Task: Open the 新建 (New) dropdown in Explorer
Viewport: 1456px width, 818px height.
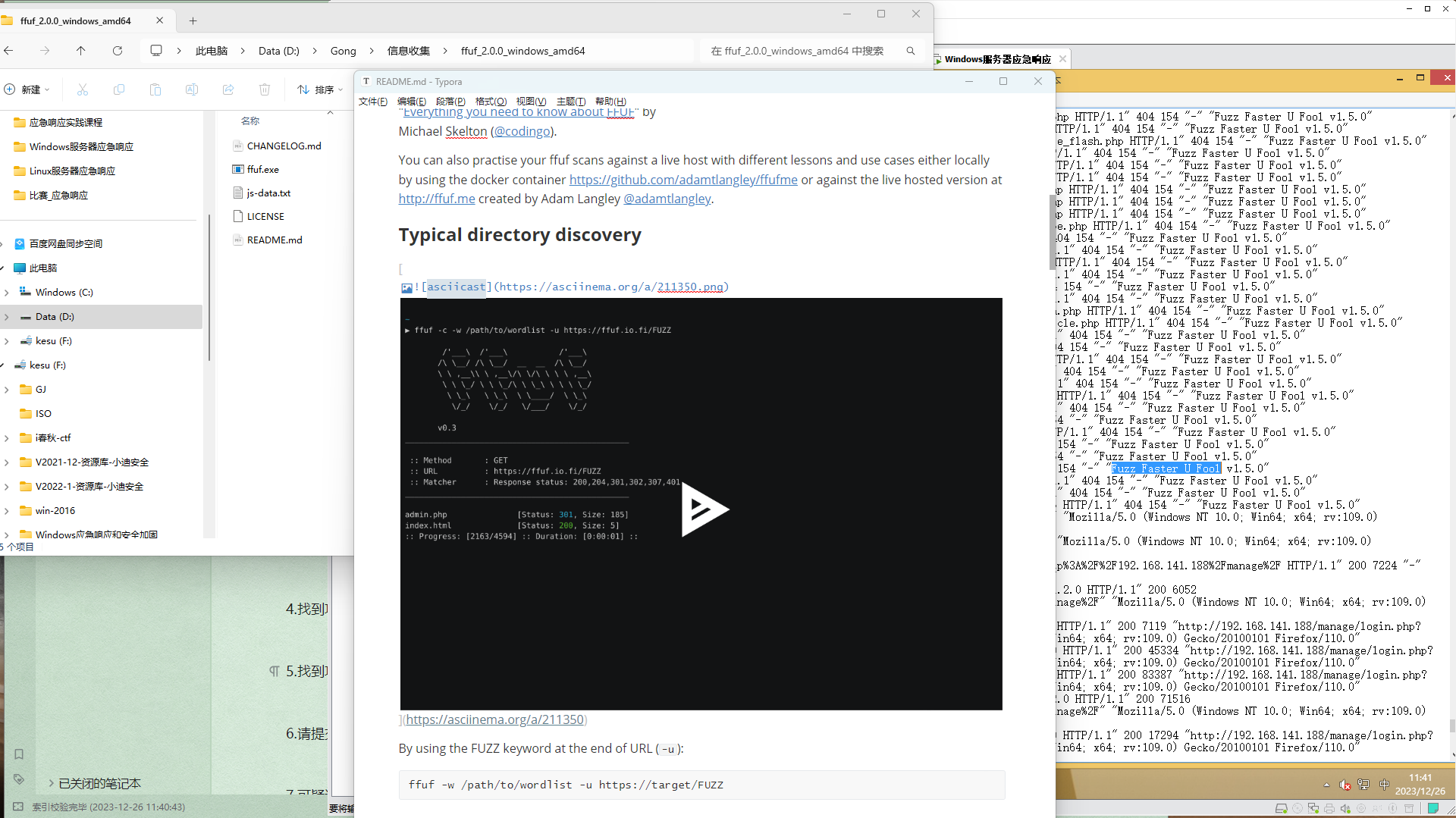Action: pyautogui.click(x=27, y=89)
